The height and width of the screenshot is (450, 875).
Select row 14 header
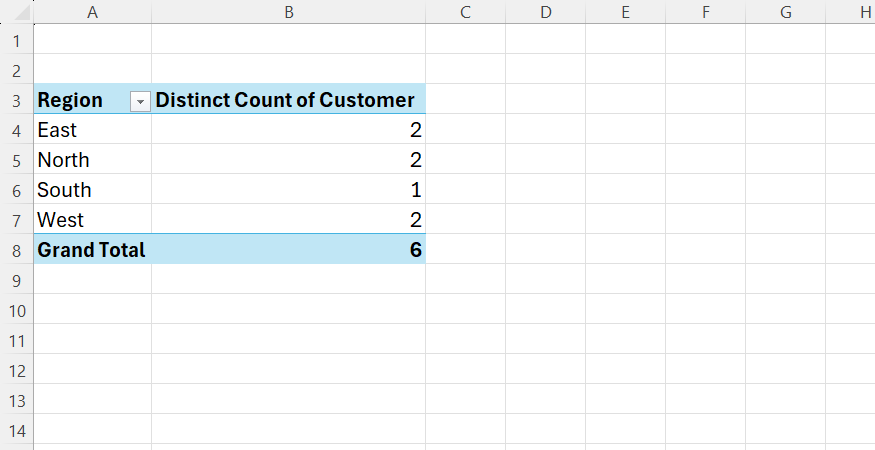[x=17, y=430]
